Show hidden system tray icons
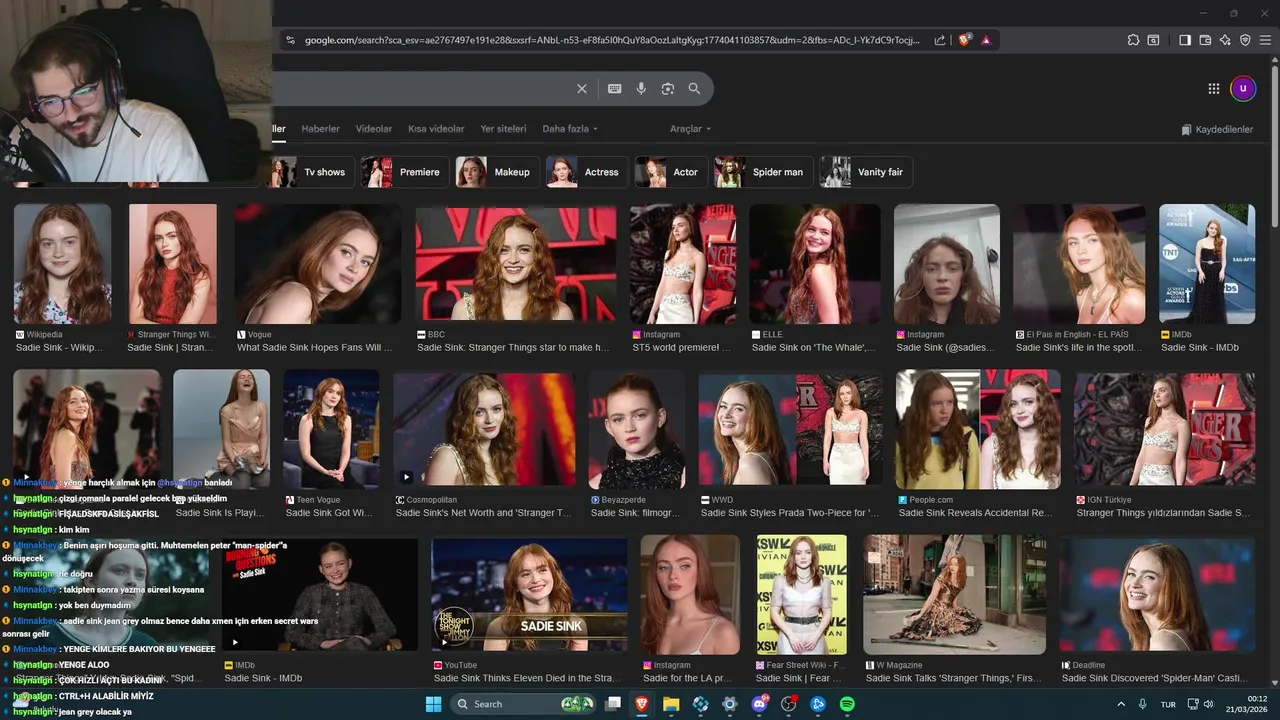 pyautogui.click(x=1120, y=704)
